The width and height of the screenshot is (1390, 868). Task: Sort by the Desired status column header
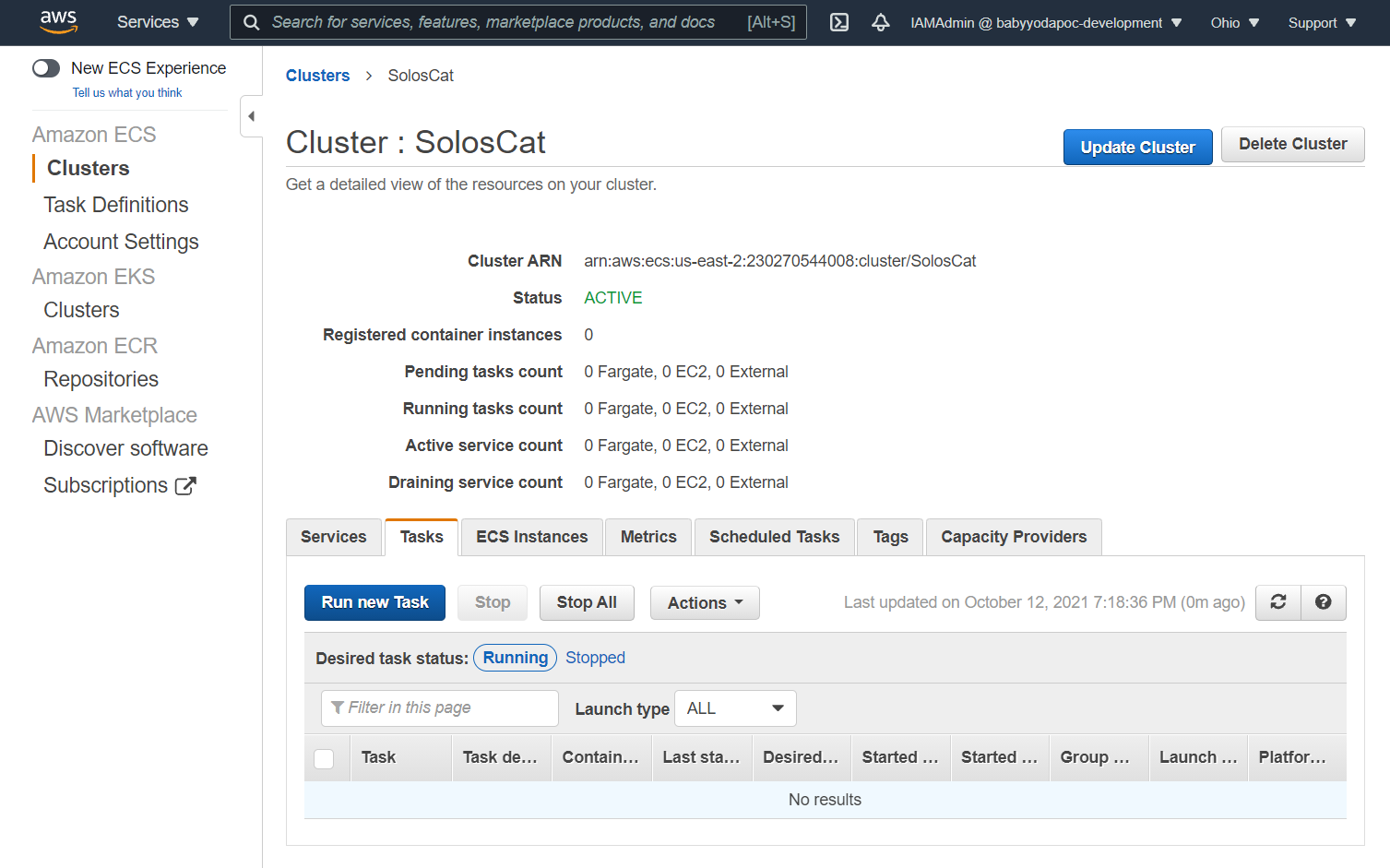point(802,757)
